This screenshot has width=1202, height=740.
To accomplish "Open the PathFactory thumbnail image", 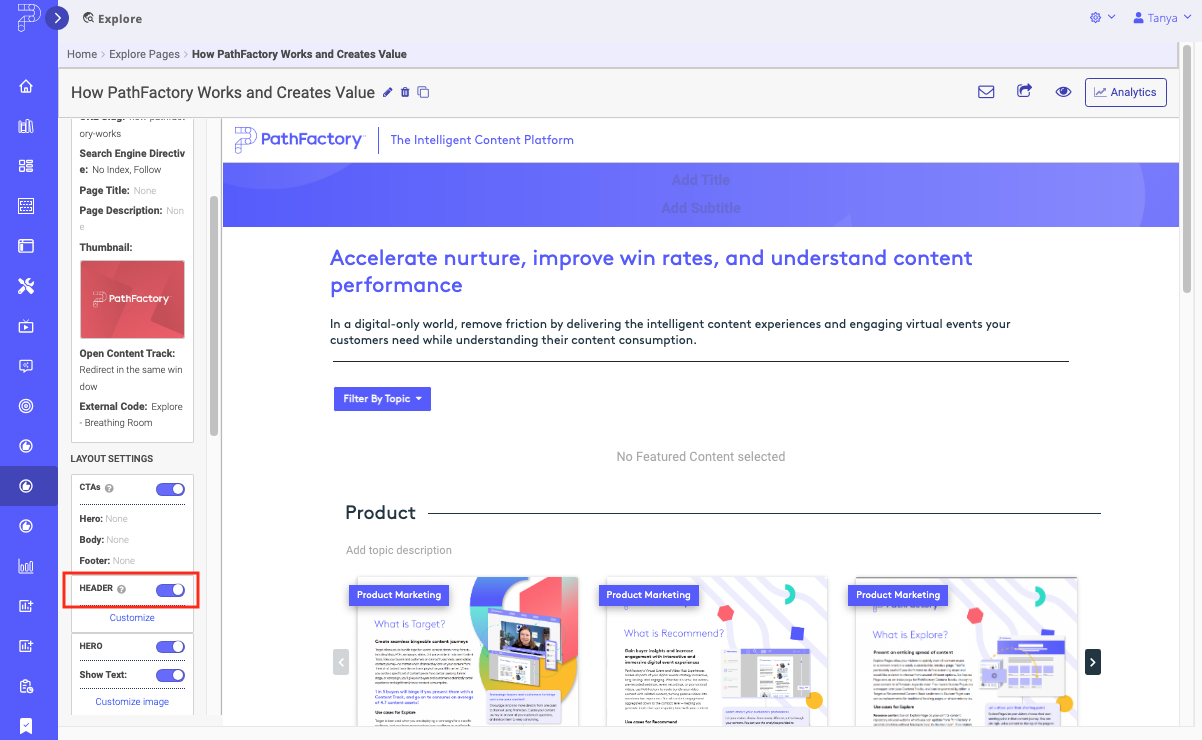I will pos(132,298).
